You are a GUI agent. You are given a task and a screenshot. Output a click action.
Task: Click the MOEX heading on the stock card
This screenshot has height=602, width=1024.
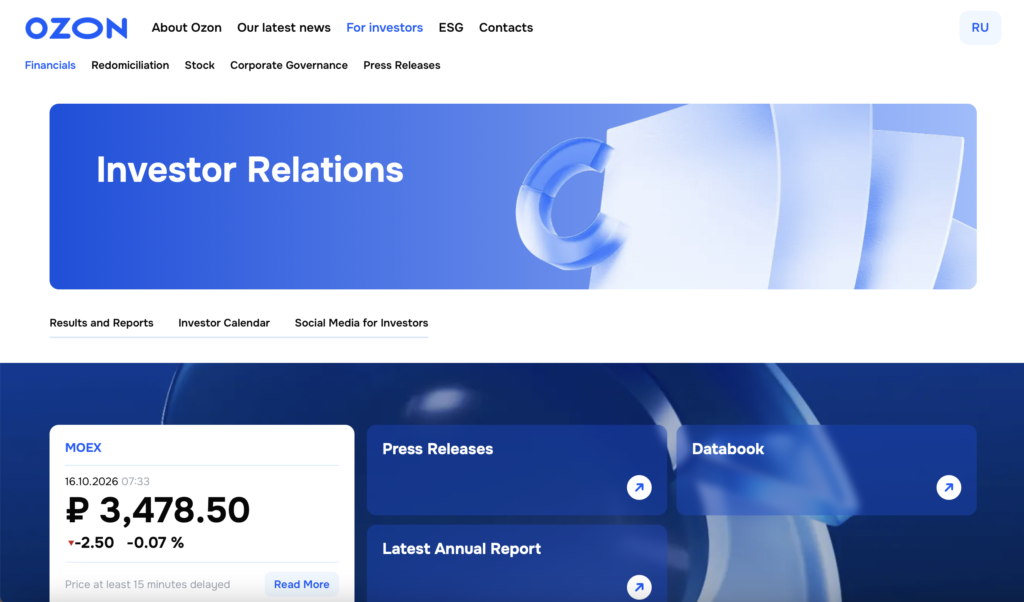click(x=83, y=448)
